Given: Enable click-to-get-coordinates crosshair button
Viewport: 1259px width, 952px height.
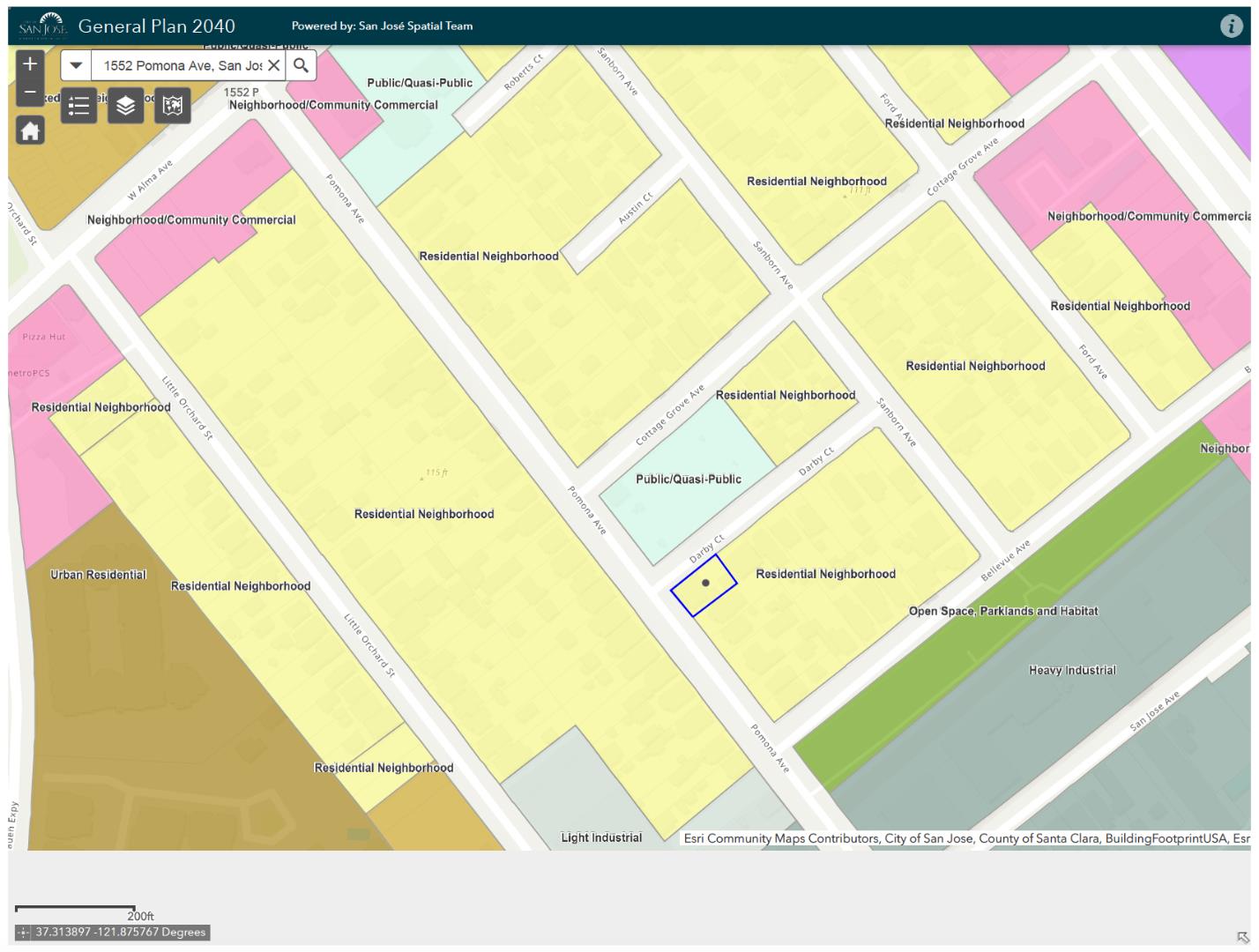Looking at the screenshot, I should [24, 933].
